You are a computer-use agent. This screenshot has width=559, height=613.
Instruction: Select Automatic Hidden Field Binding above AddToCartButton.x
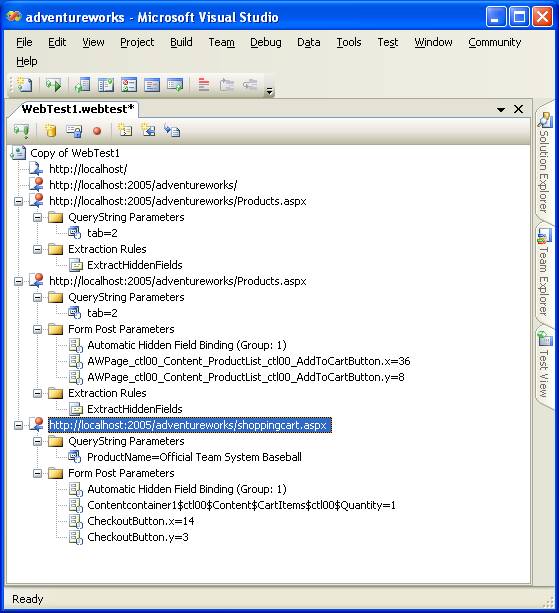click(187, 345)
